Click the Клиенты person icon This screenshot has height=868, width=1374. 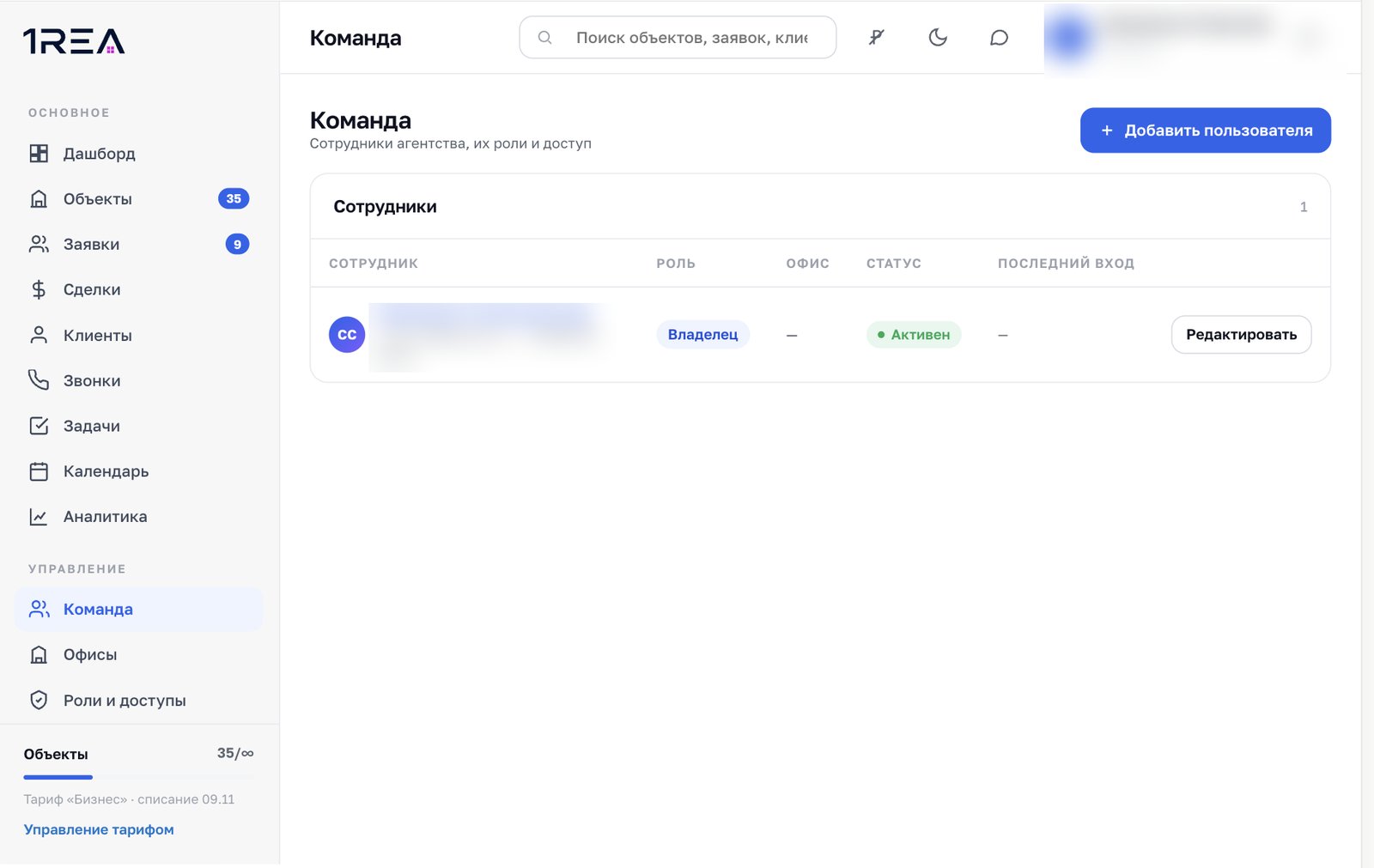39,335
